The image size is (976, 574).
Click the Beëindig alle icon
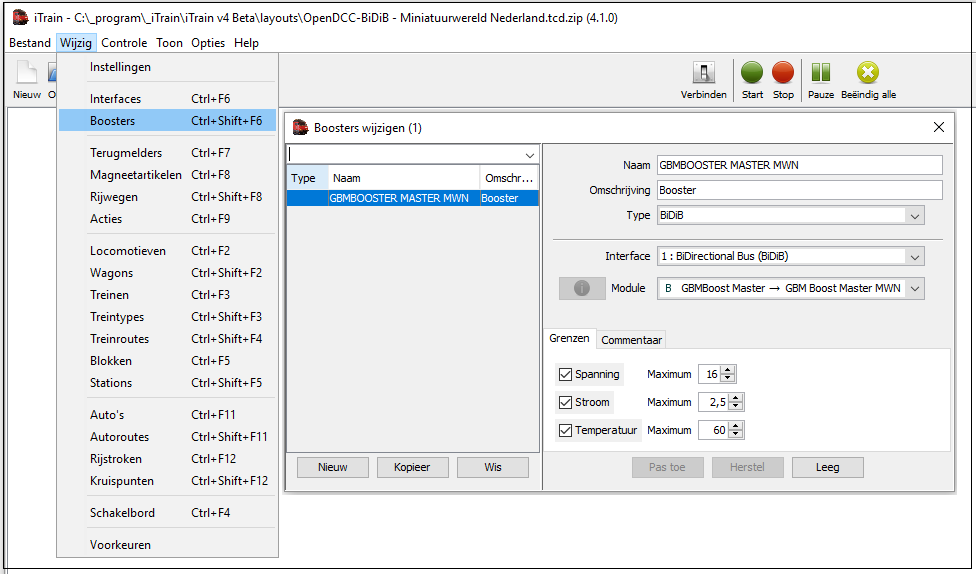[868, 80]
